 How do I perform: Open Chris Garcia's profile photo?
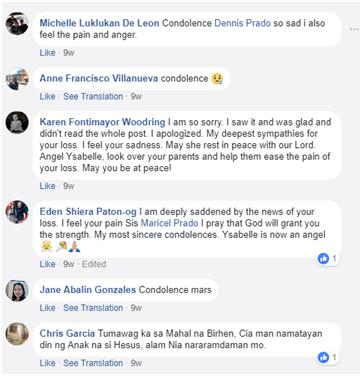[17, 334]
